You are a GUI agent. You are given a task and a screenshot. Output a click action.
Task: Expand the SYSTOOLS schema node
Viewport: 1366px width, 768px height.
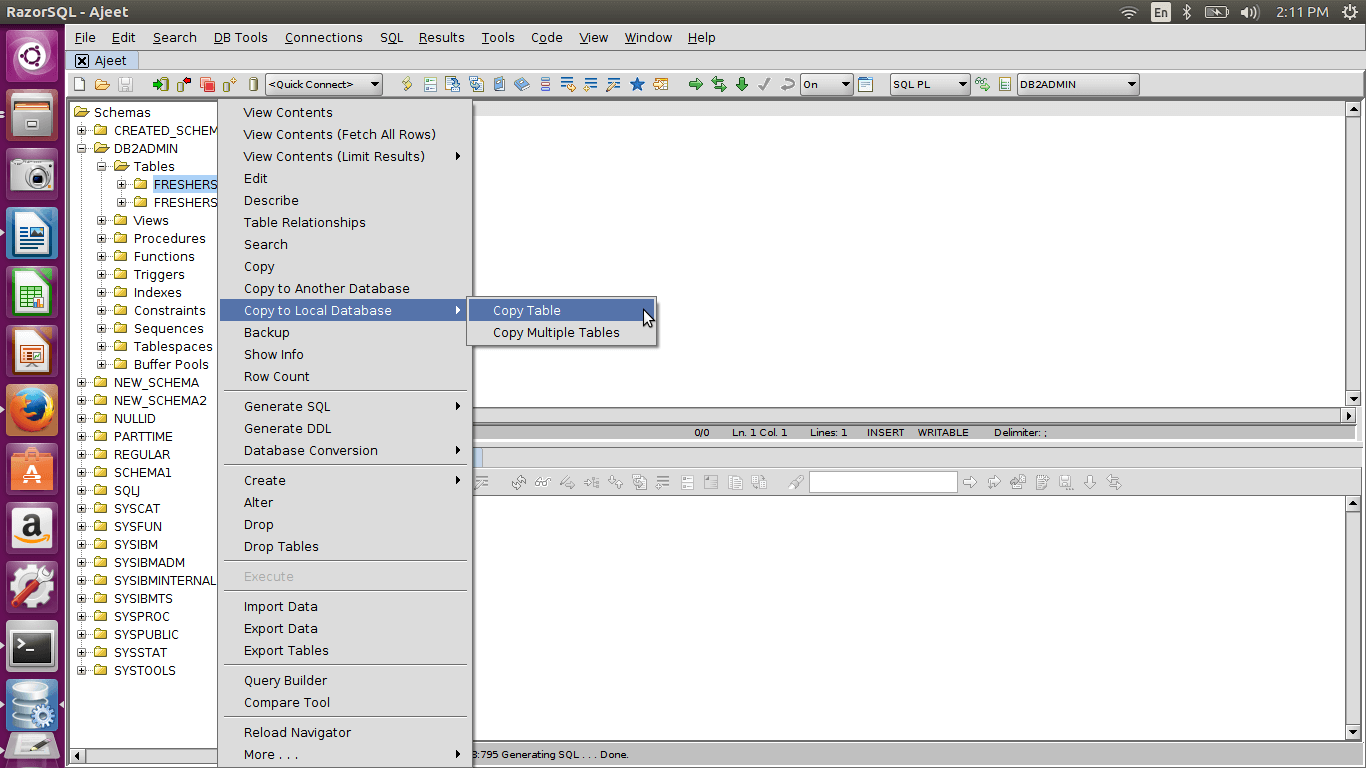82,670
